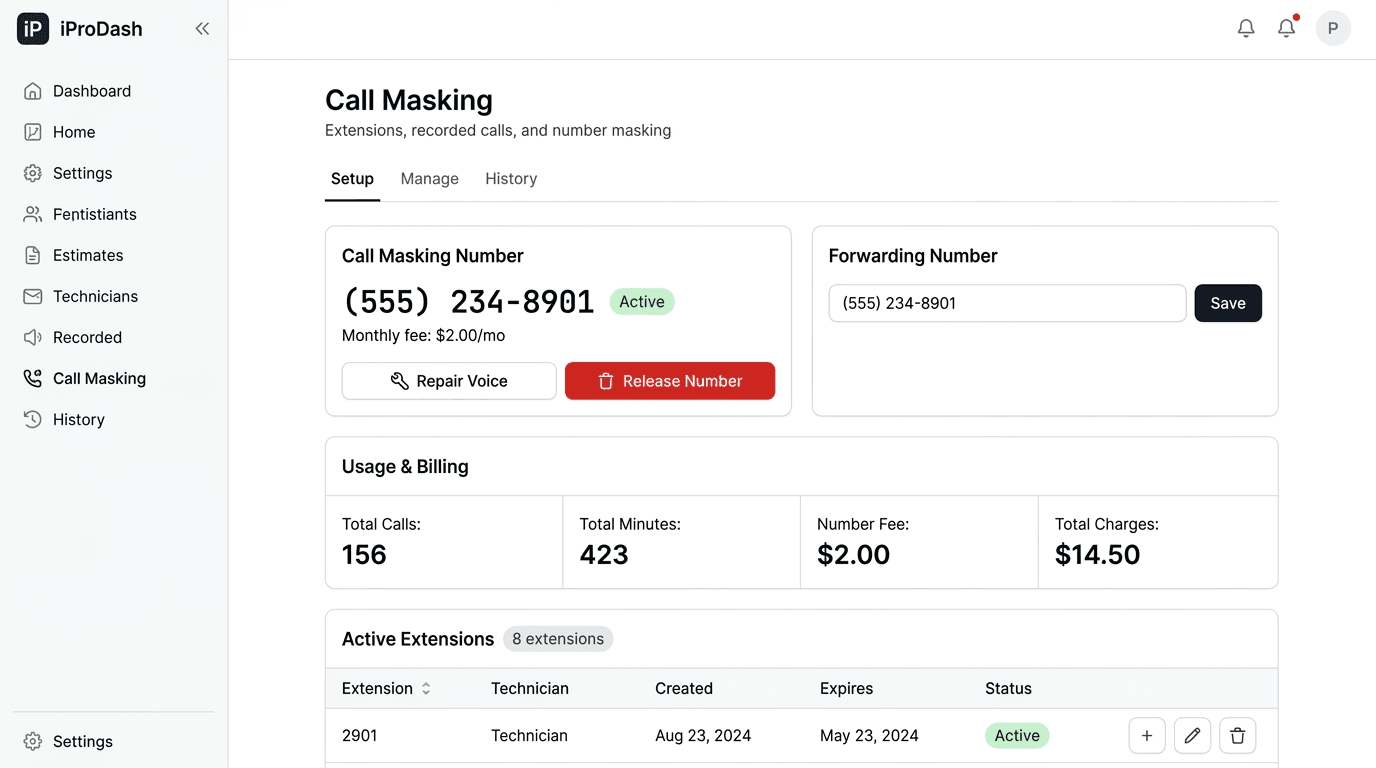
Task: Click the Estimates sidebar icon
Action: (x=32, y=255)
